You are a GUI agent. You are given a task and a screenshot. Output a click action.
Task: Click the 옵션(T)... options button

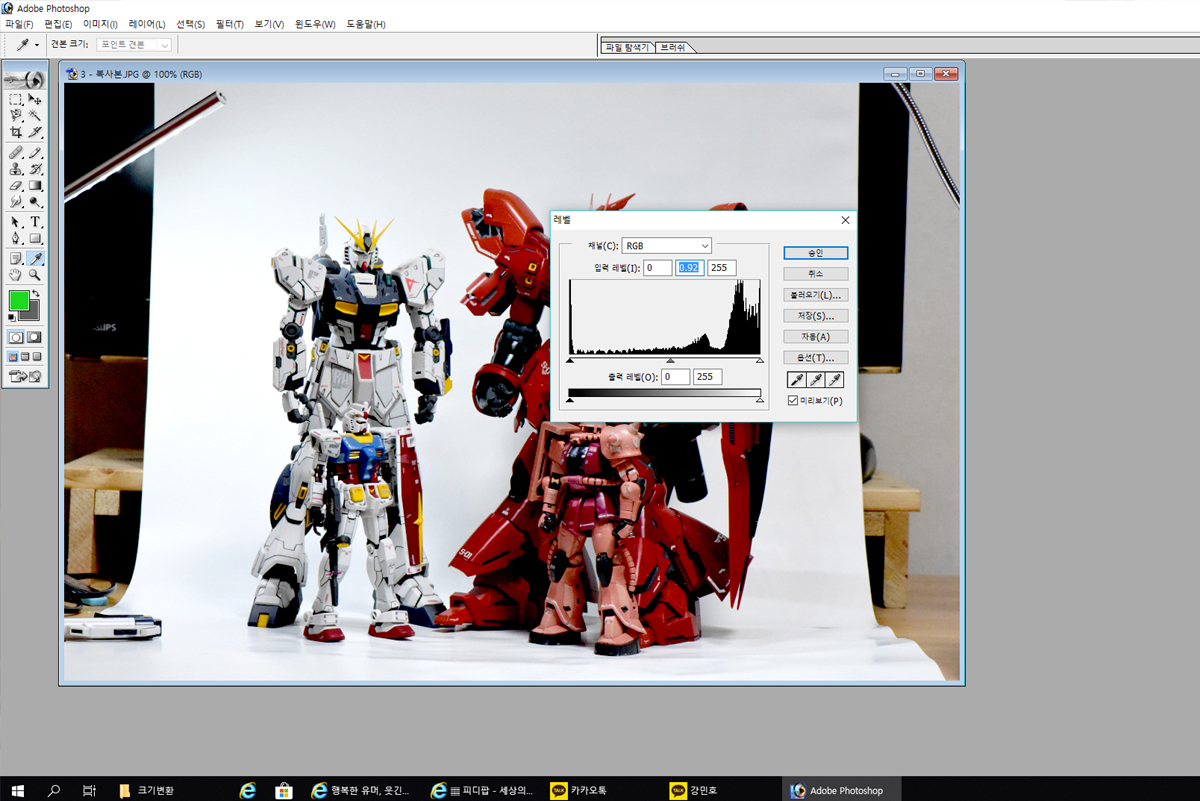click(x=816, y=358)
